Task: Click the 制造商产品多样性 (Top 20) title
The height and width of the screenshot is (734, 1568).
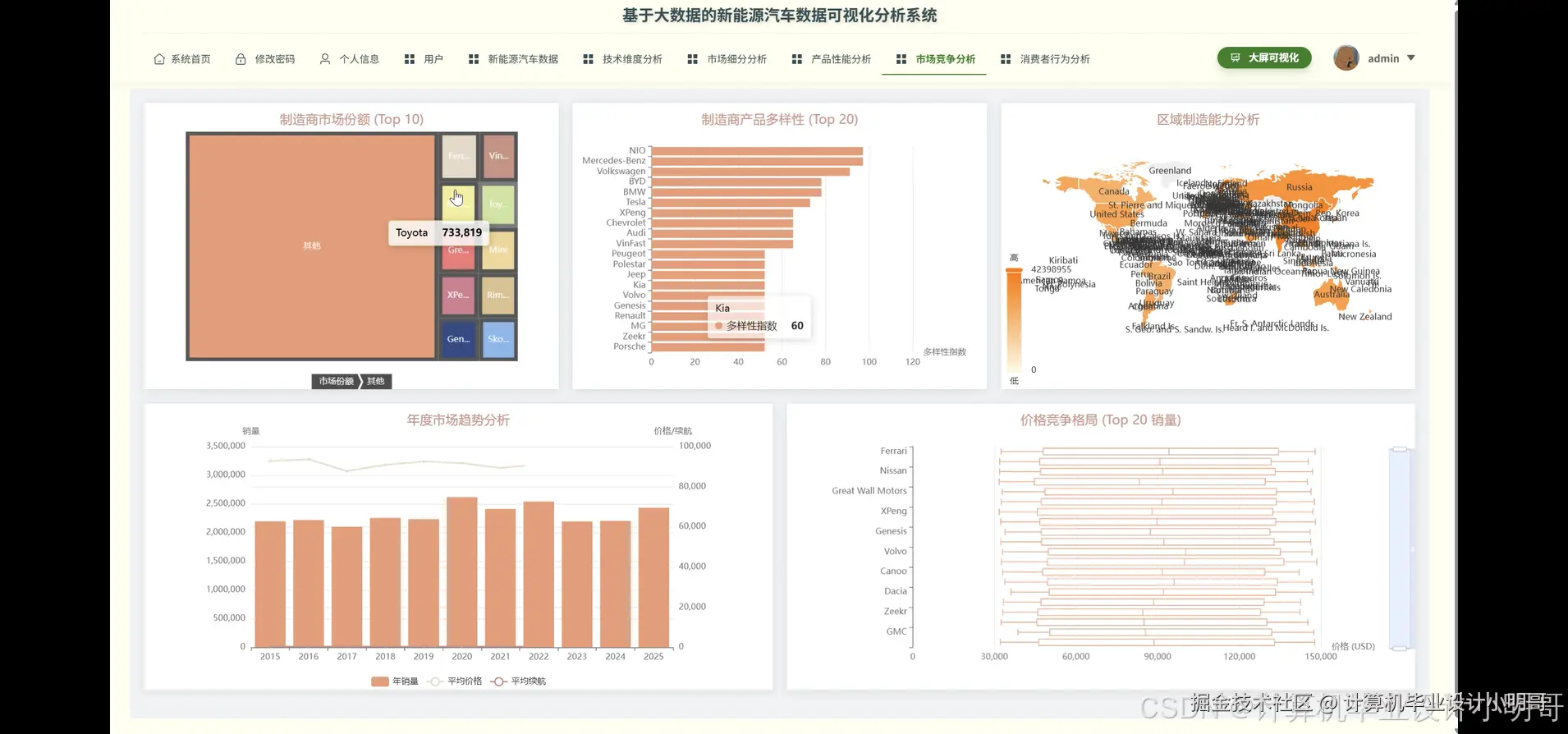Action: click(x=779, y=119)
